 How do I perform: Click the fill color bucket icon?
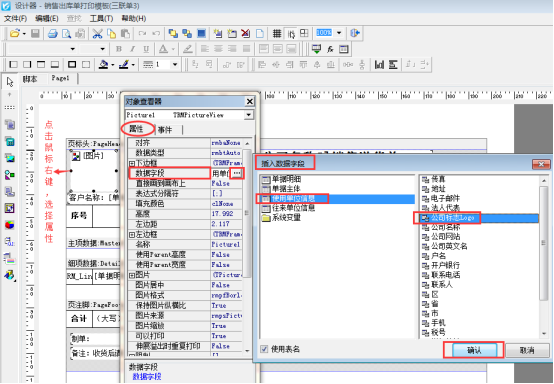(104, 65)
